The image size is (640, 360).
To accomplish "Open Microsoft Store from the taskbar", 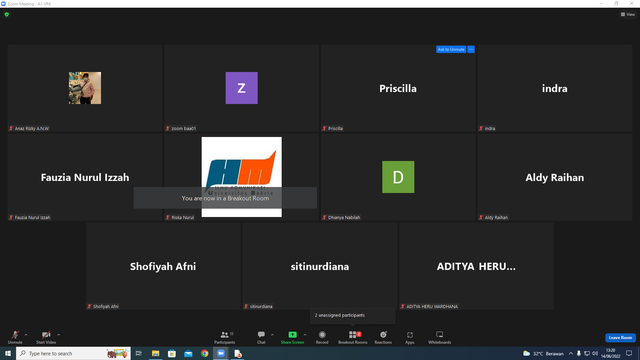I will (x=172, y=353).
